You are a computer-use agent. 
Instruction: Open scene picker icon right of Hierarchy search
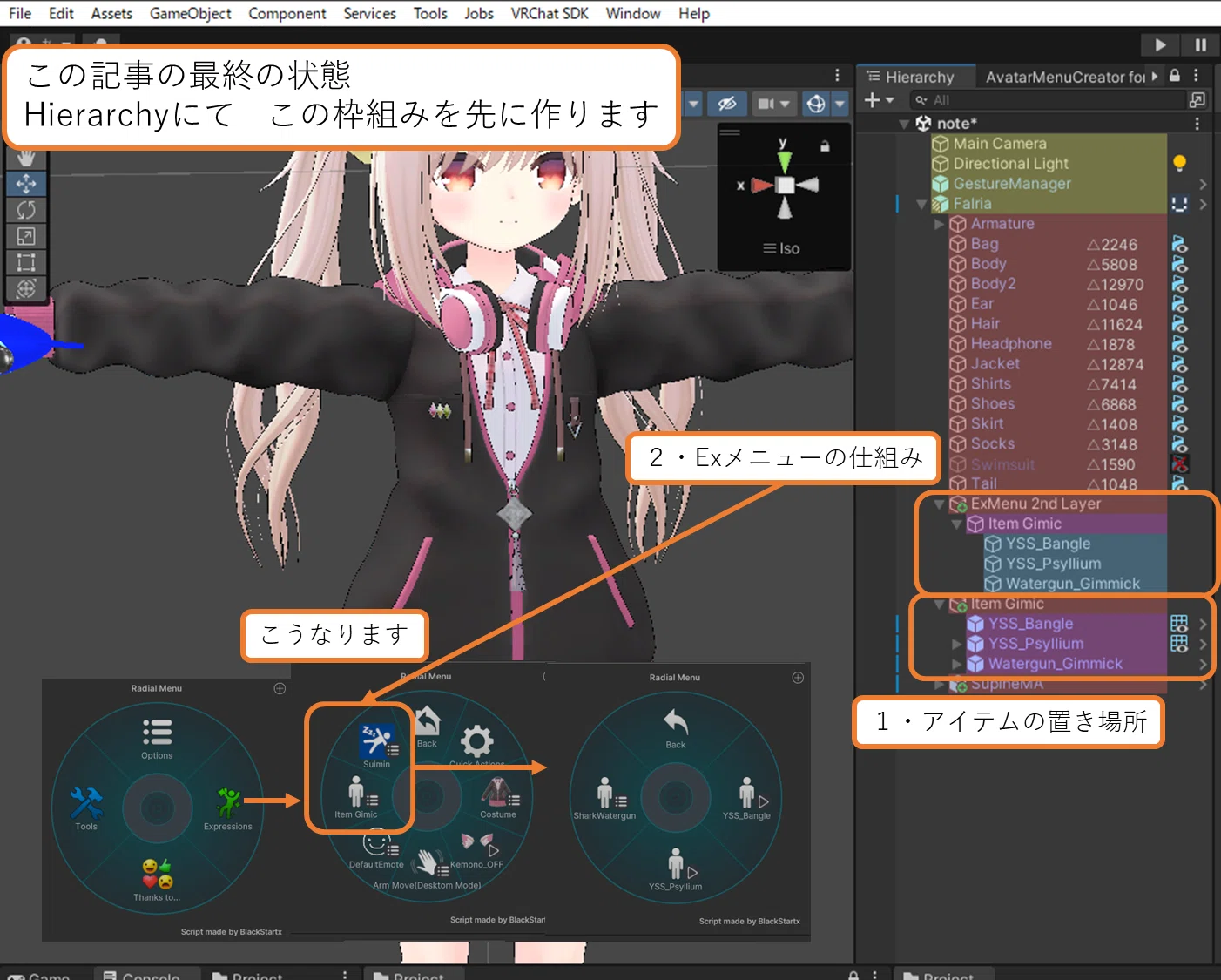[x=1197, y=100]
